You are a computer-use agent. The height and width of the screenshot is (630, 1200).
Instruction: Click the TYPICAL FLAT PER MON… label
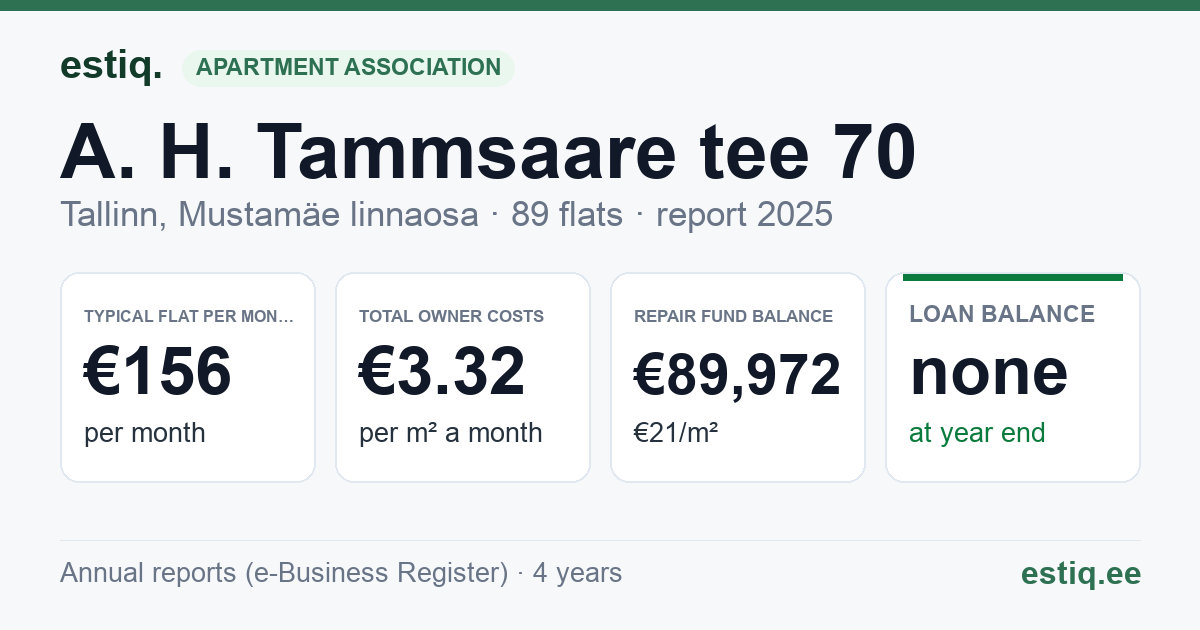189,316
